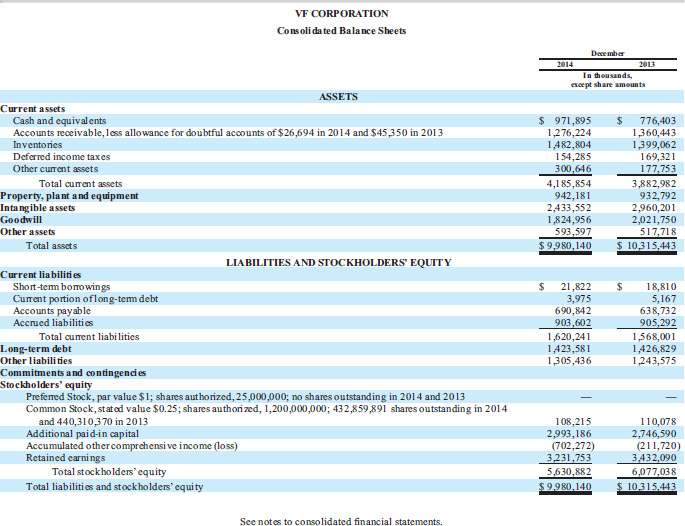Click the Inventories row label
This screenshot has height=526, width=685.
click(x=38, y=145)
